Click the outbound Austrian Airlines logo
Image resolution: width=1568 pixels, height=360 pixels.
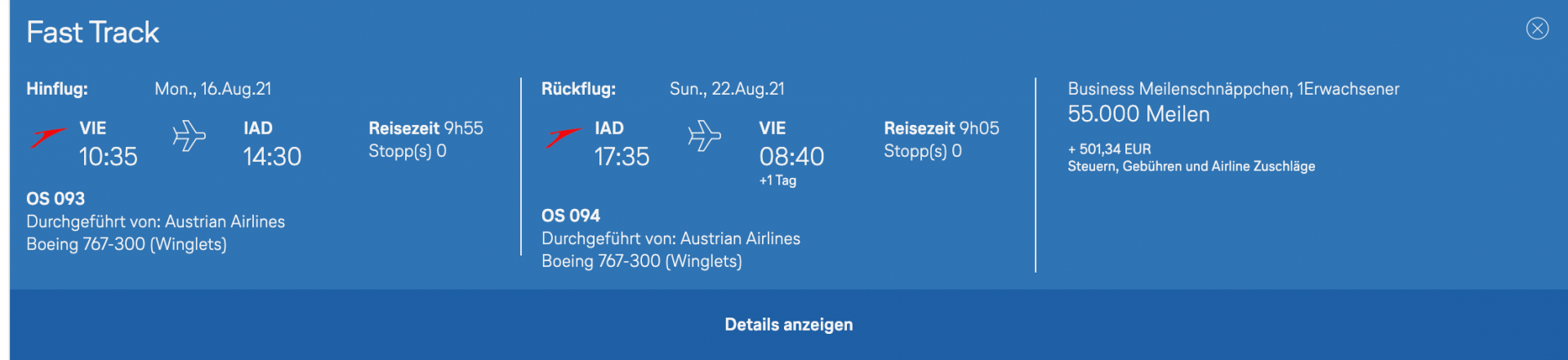[x=47, y=137]
